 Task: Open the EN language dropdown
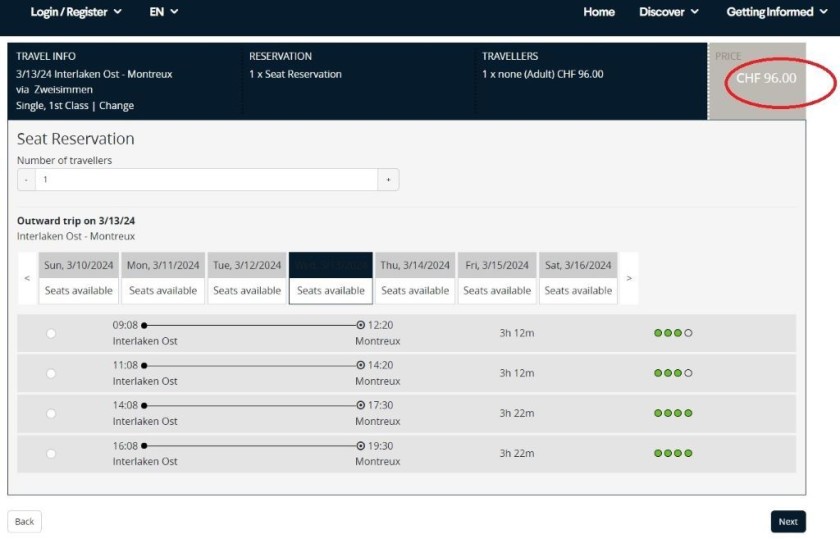click(x=163, y=12)
